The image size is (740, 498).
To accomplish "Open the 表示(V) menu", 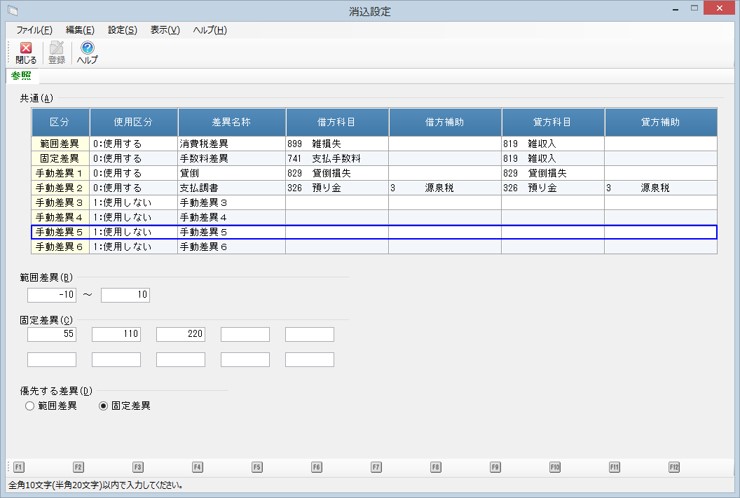I will [x=165, y=30].
